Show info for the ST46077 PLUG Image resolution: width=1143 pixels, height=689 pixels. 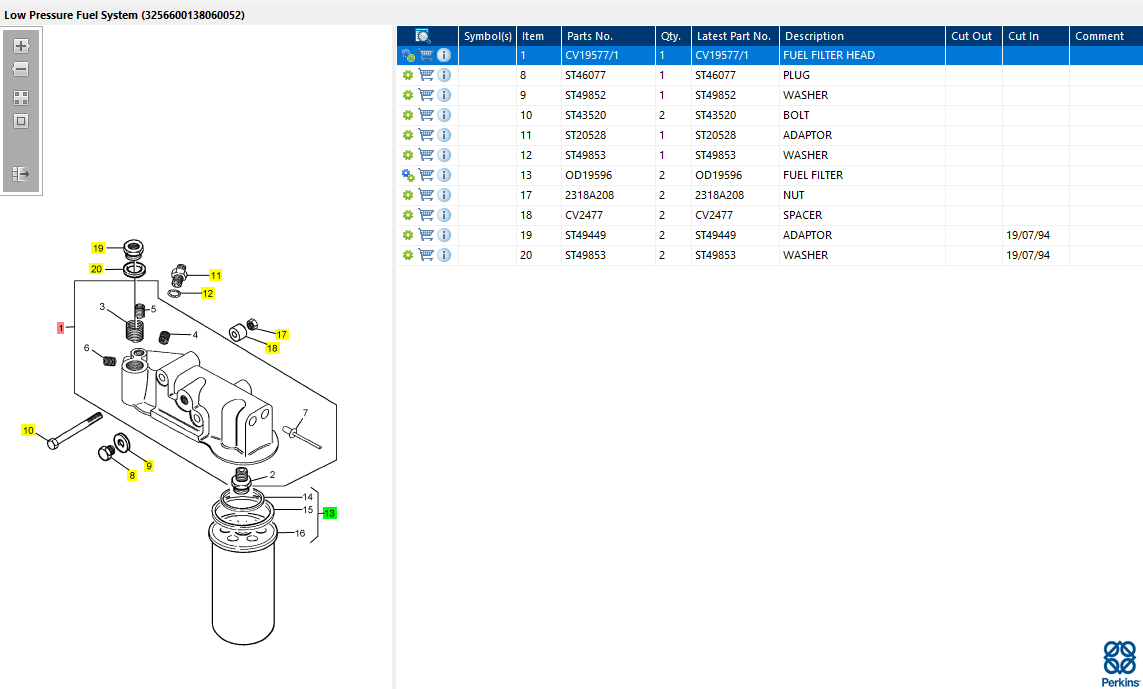pos(444,75)
